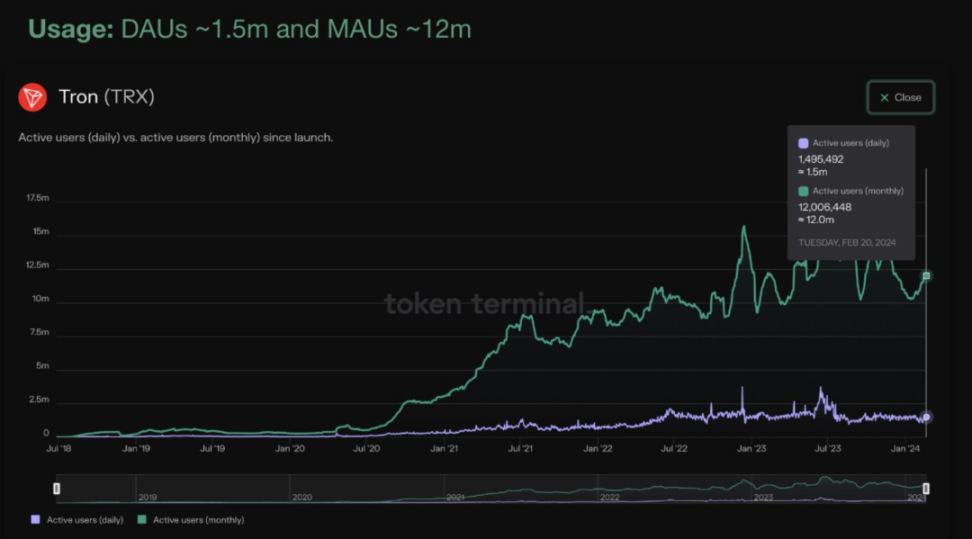Click the token terminal watermark
The width and height of the screenshot is (972, 539).
485,304
